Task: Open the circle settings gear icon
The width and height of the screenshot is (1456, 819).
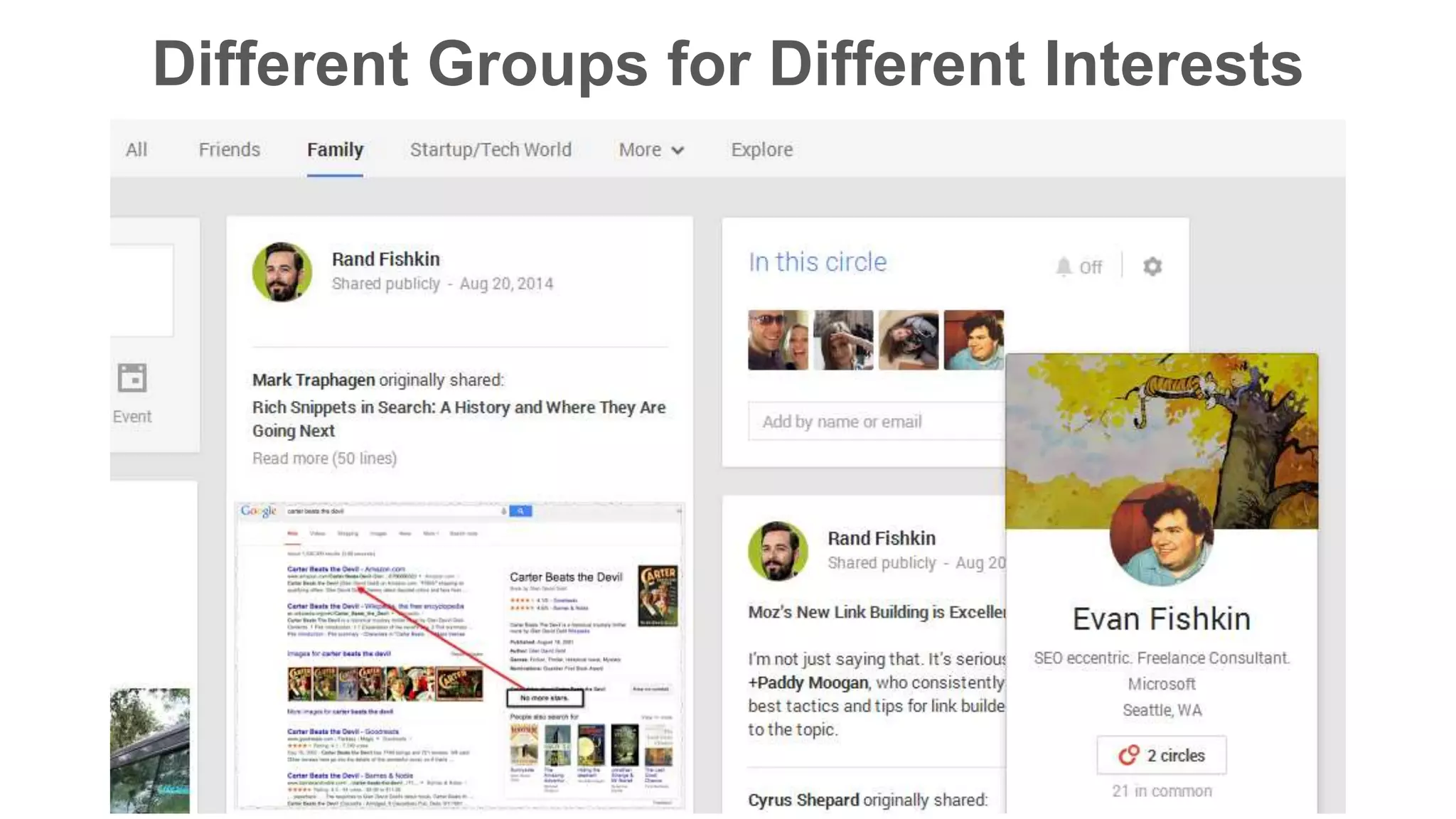Action: tap(1152, 267)
